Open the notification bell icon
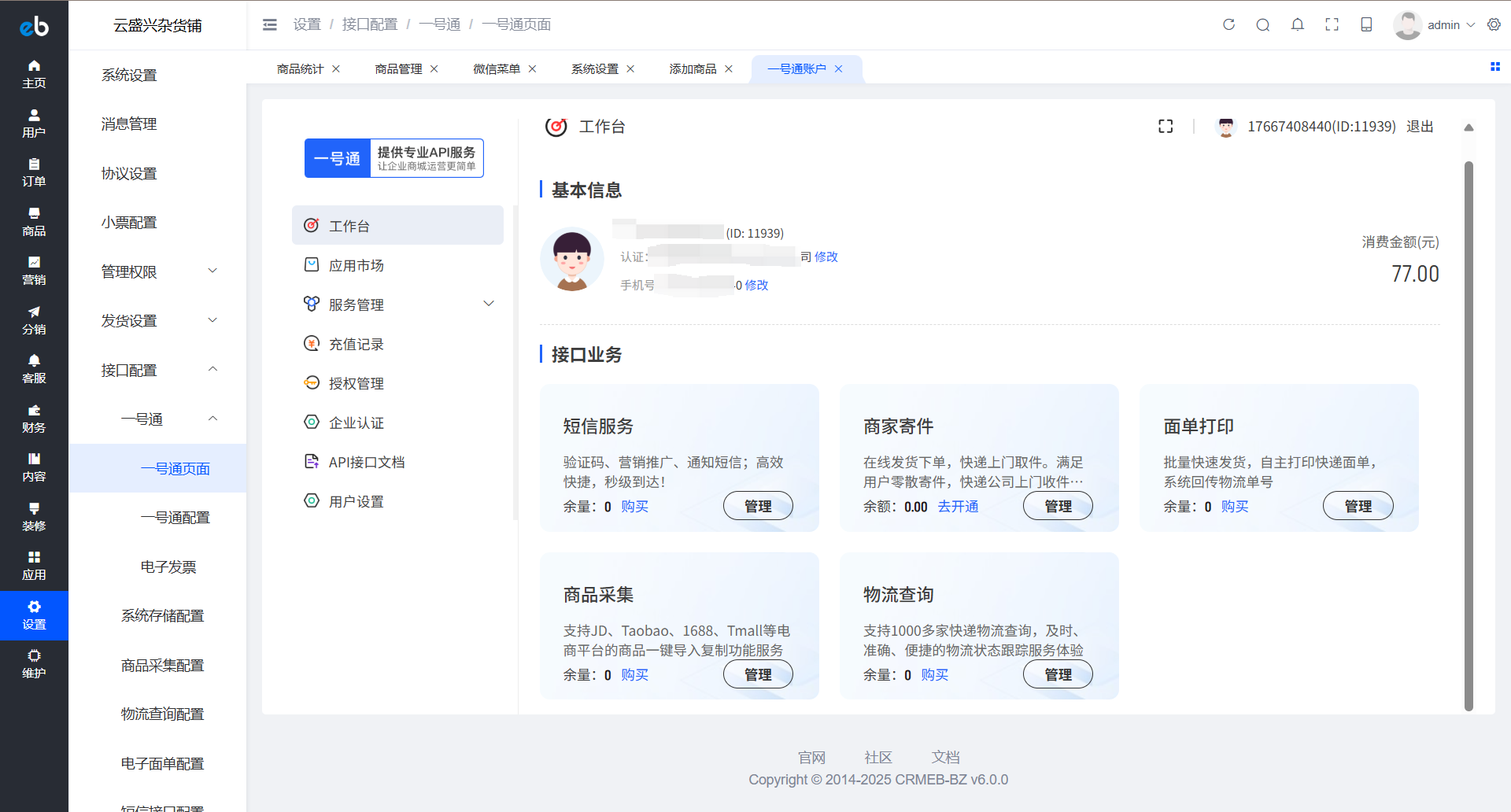The width and height of the screenshot is (1511, 812). pyautogui.click(x=1297, y=24)
